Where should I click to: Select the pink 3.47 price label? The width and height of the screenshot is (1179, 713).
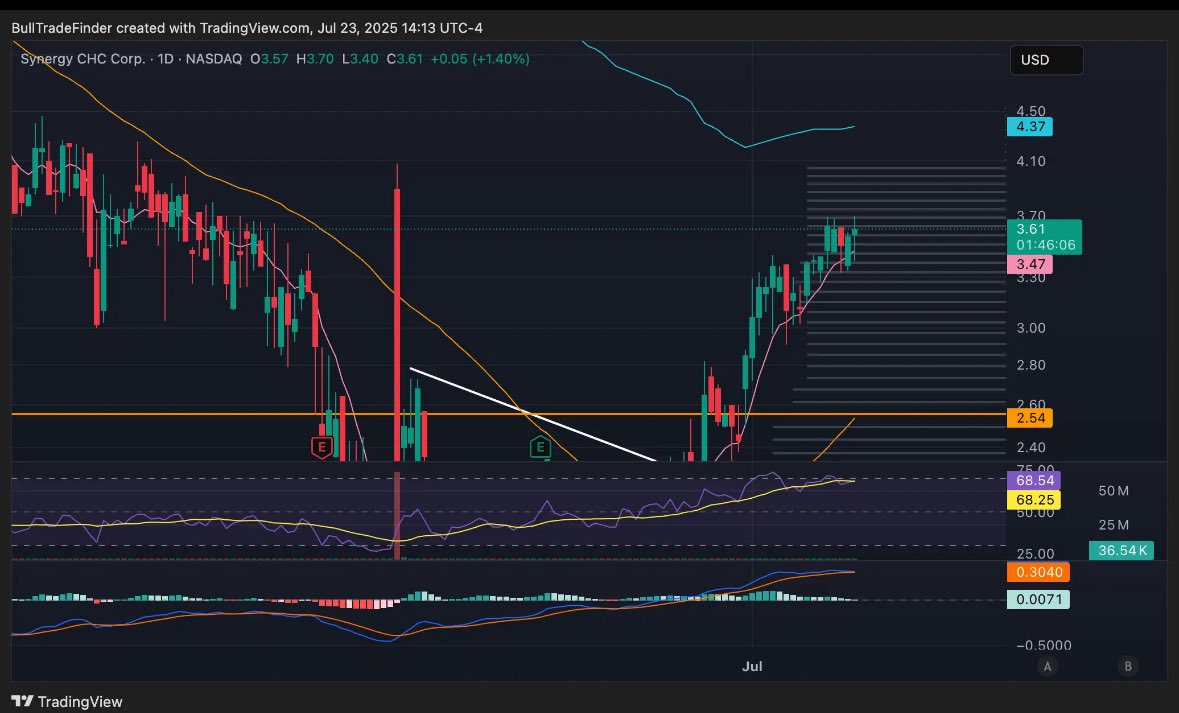[x=1029, y=264]
